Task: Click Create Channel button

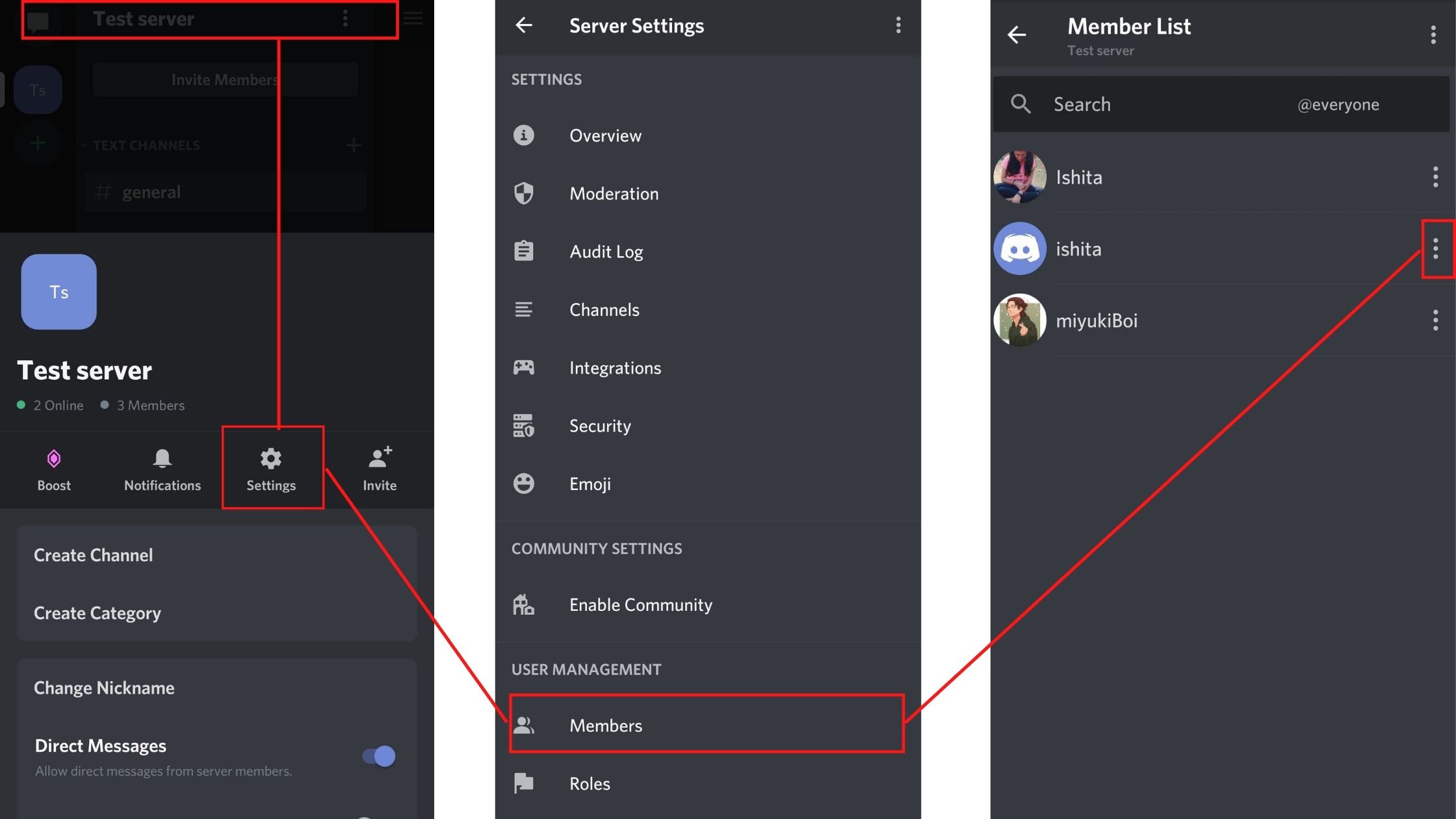Action: click(x=93, y=555)
